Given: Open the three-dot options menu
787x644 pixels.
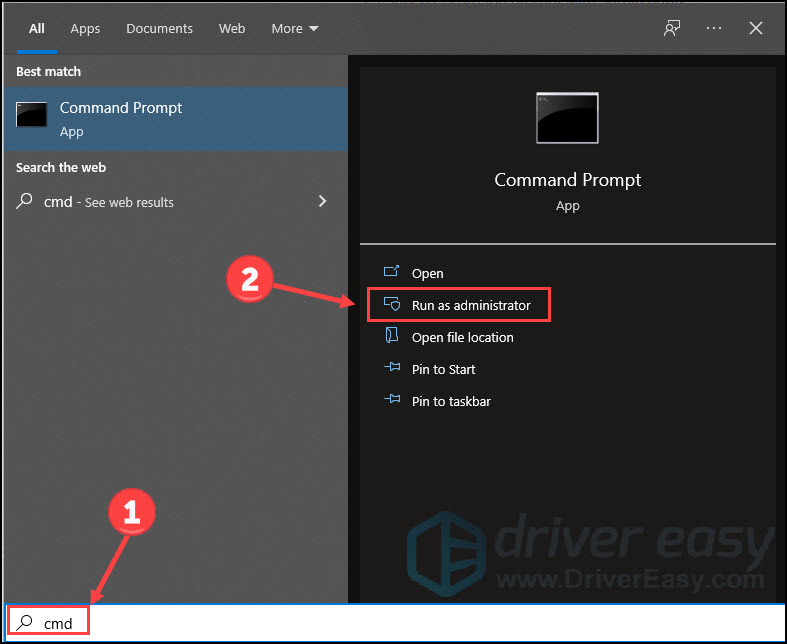Looking at the screenshot, I should tap(714, 29).
